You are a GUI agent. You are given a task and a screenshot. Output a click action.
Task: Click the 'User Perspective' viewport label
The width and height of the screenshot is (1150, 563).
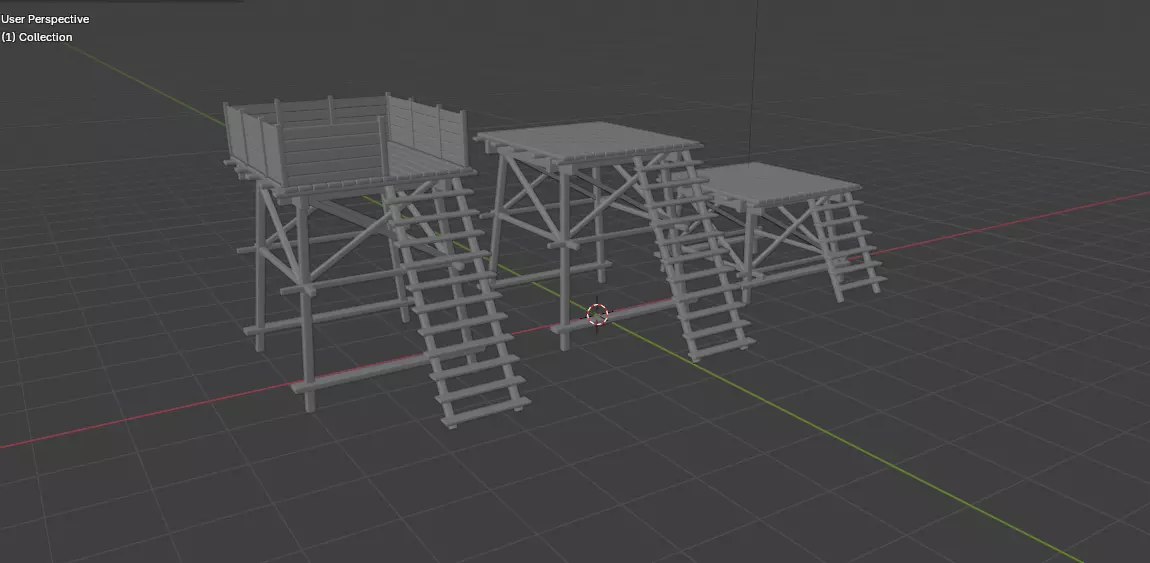point(45,19)
